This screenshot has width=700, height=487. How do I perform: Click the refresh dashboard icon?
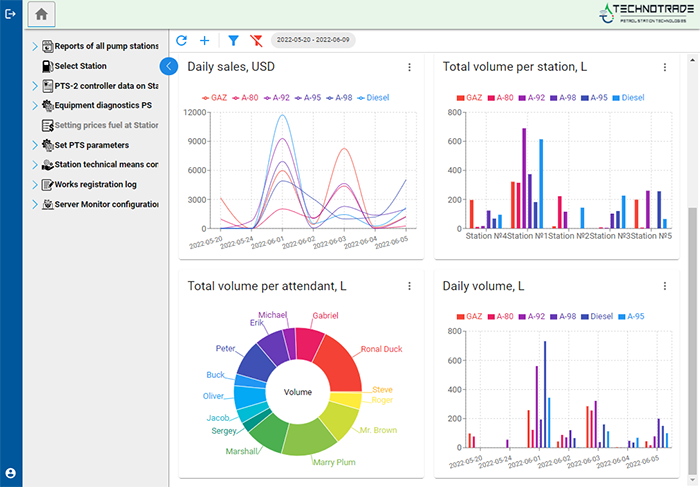point(181,41)
